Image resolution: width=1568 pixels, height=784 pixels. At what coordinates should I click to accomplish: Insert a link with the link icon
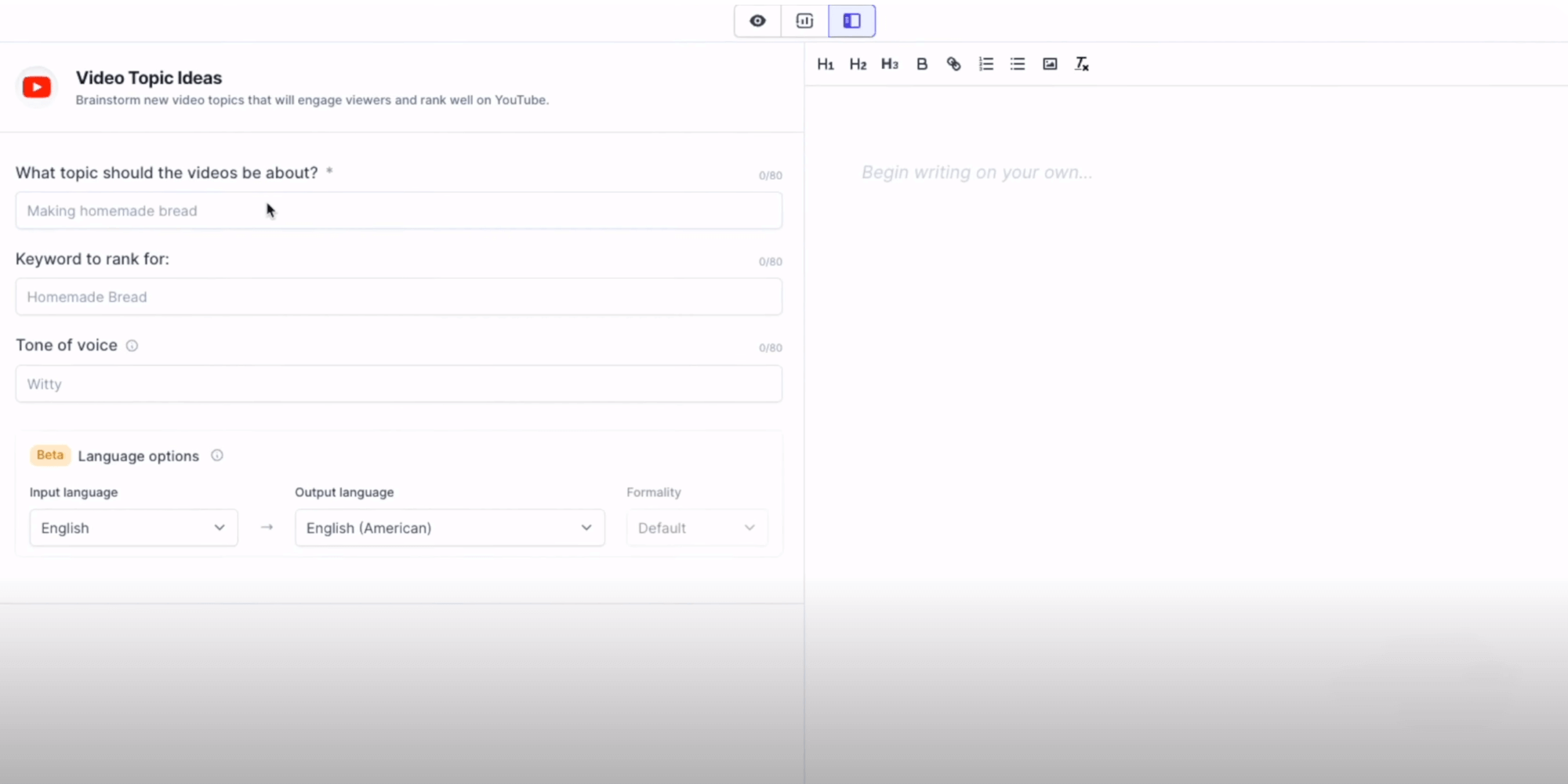pyautogui.click(x=953, y=64)
